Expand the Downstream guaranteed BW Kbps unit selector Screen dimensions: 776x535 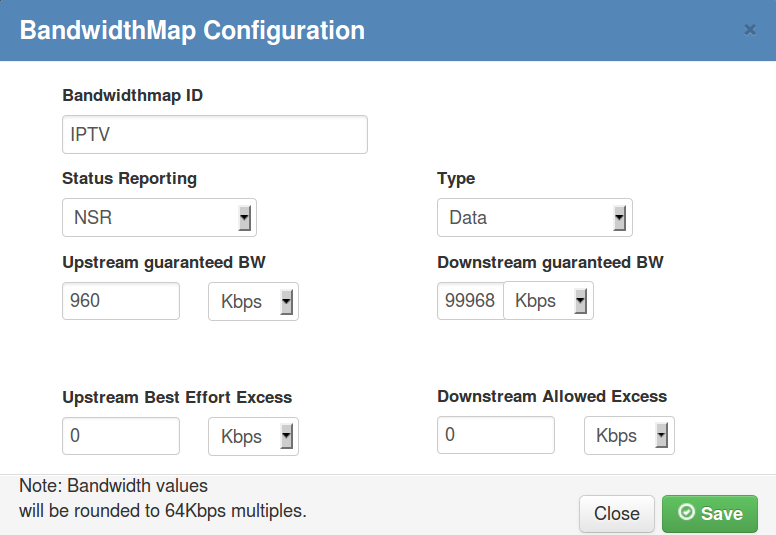point(548,301)
